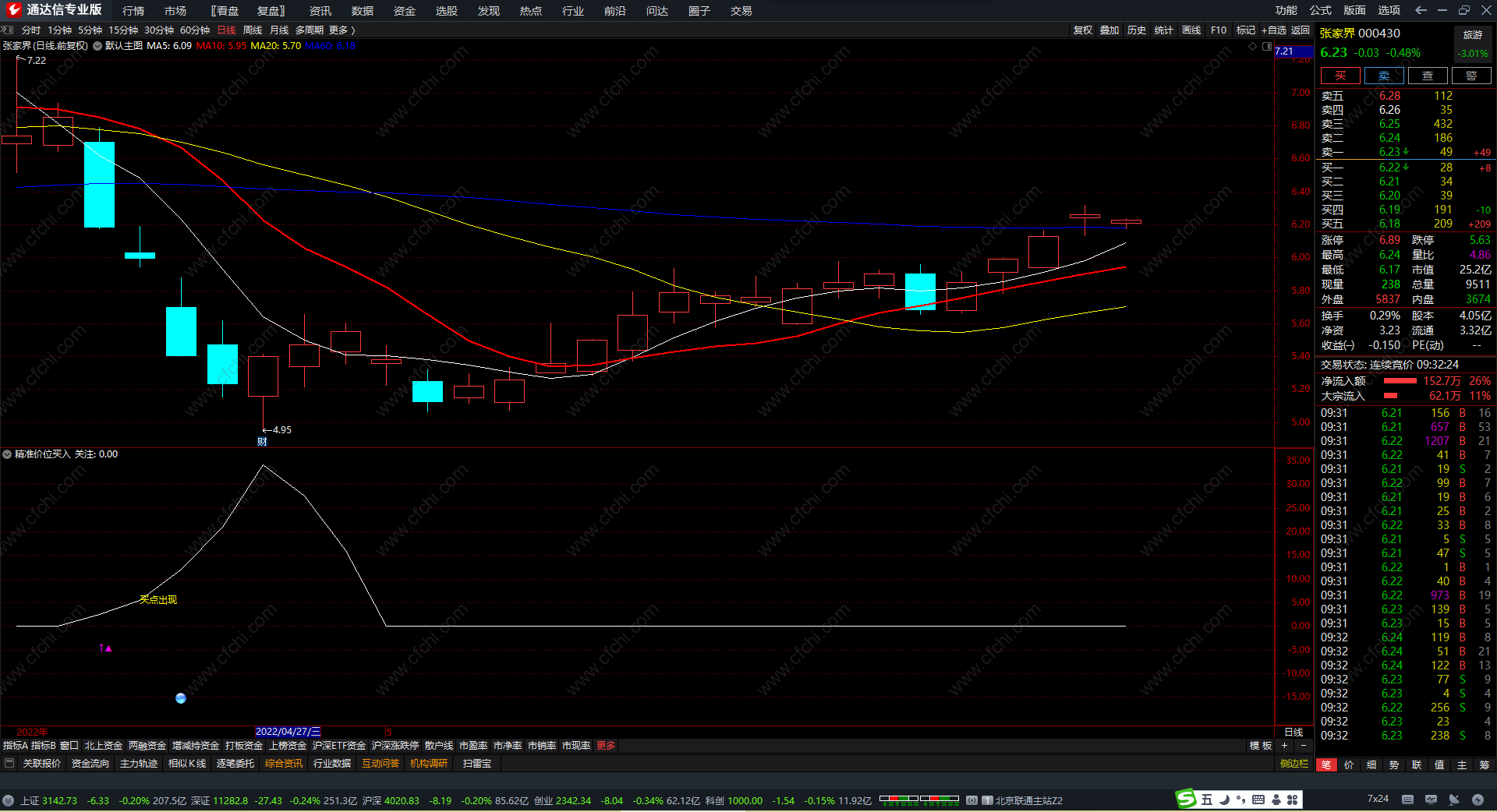
Task: Select the 周线 weekly period tab
Action: tap(253, 30)
